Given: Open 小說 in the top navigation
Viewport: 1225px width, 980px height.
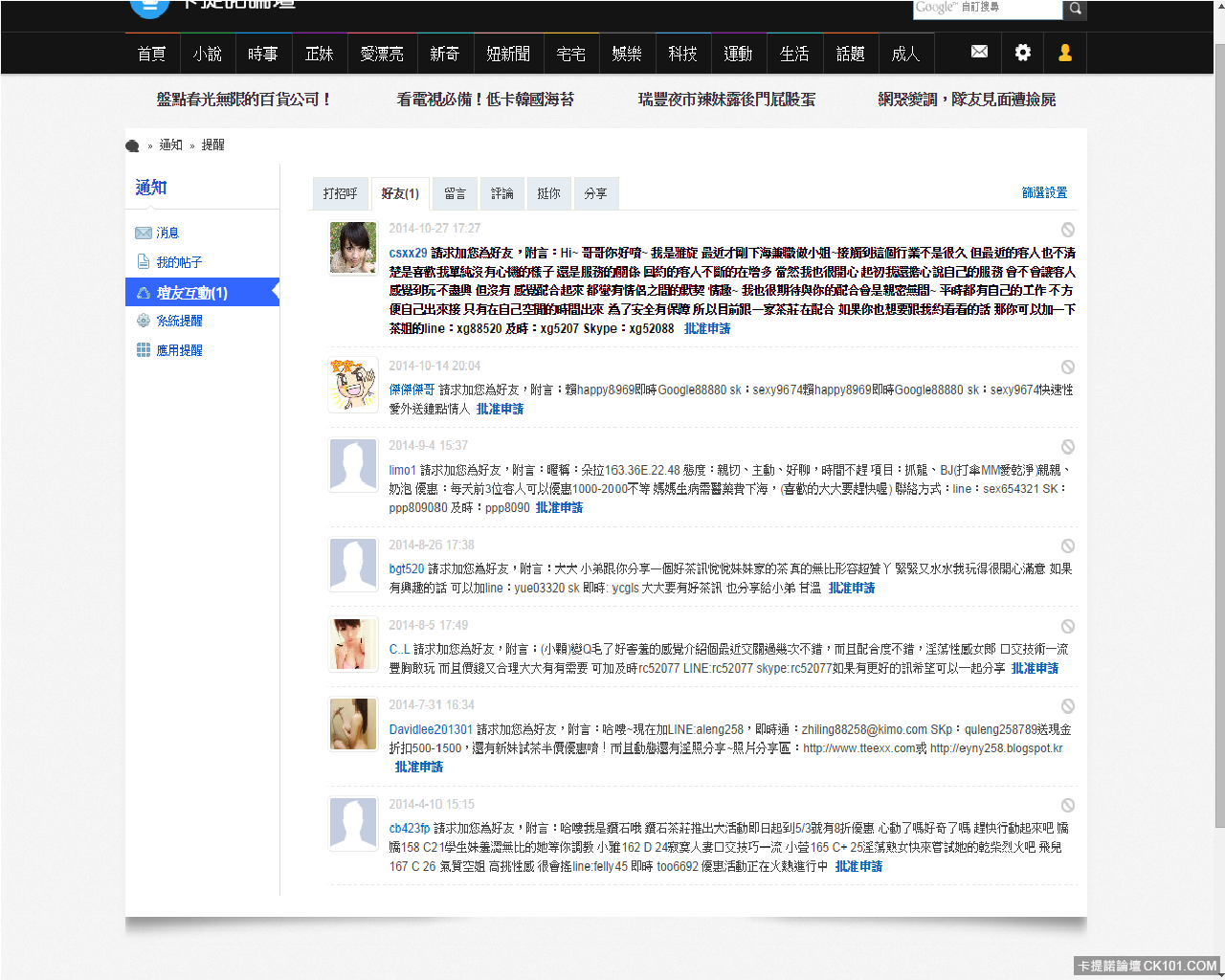Looking at the screenshot, I should (208, 54).
